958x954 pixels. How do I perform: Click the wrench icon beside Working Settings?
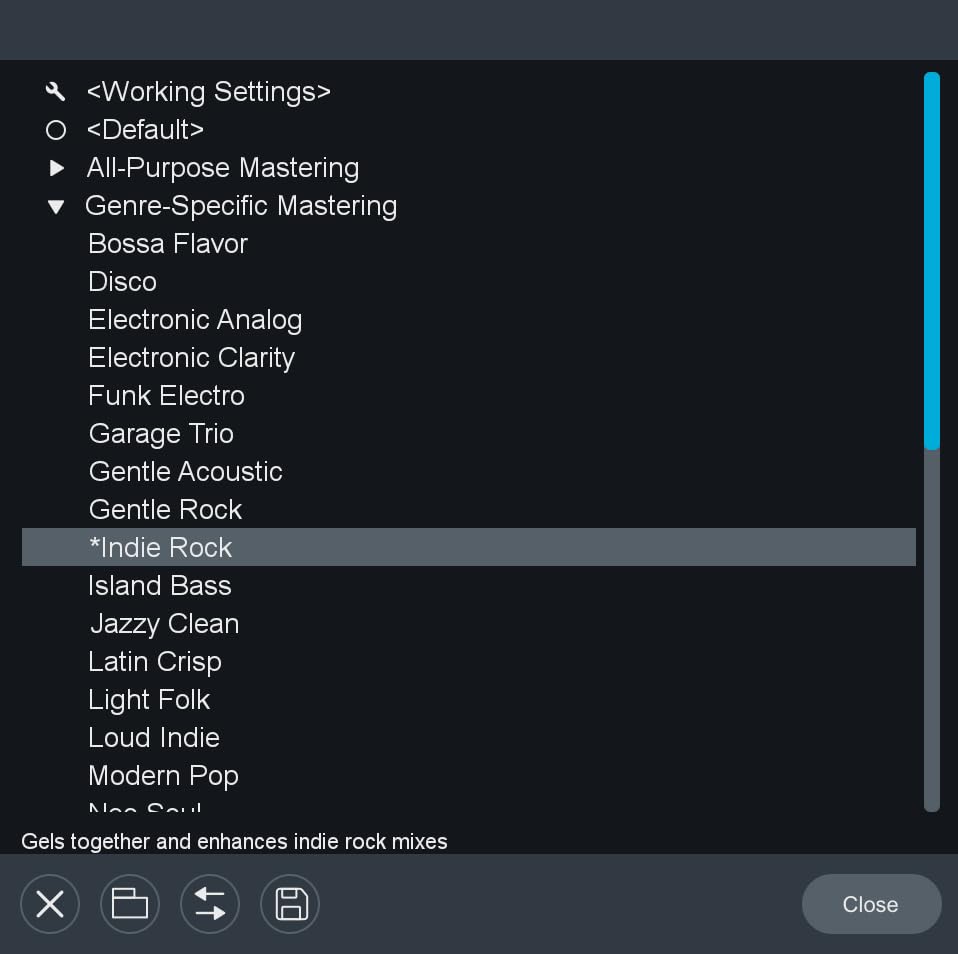(x=56, y=92)
